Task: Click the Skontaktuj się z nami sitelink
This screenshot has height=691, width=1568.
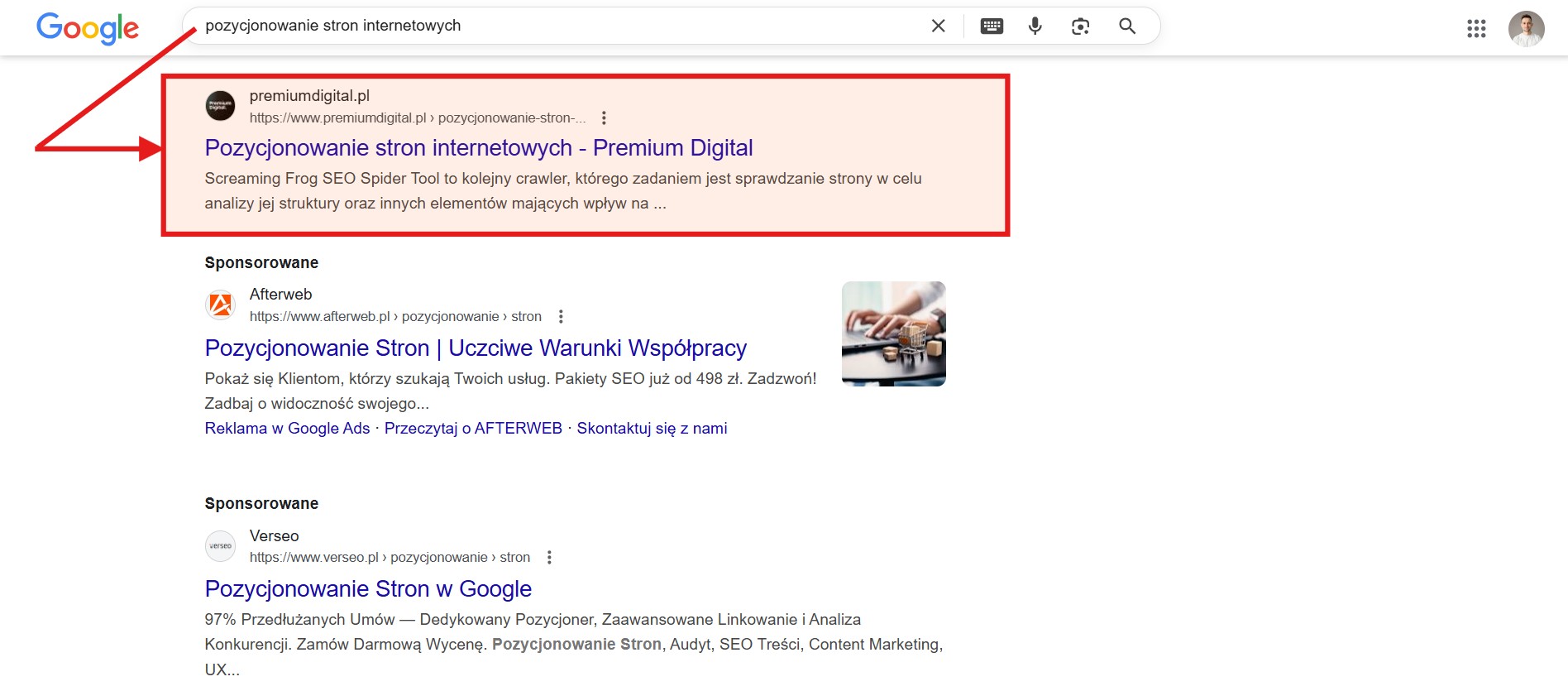Action: tap(652, 429)
